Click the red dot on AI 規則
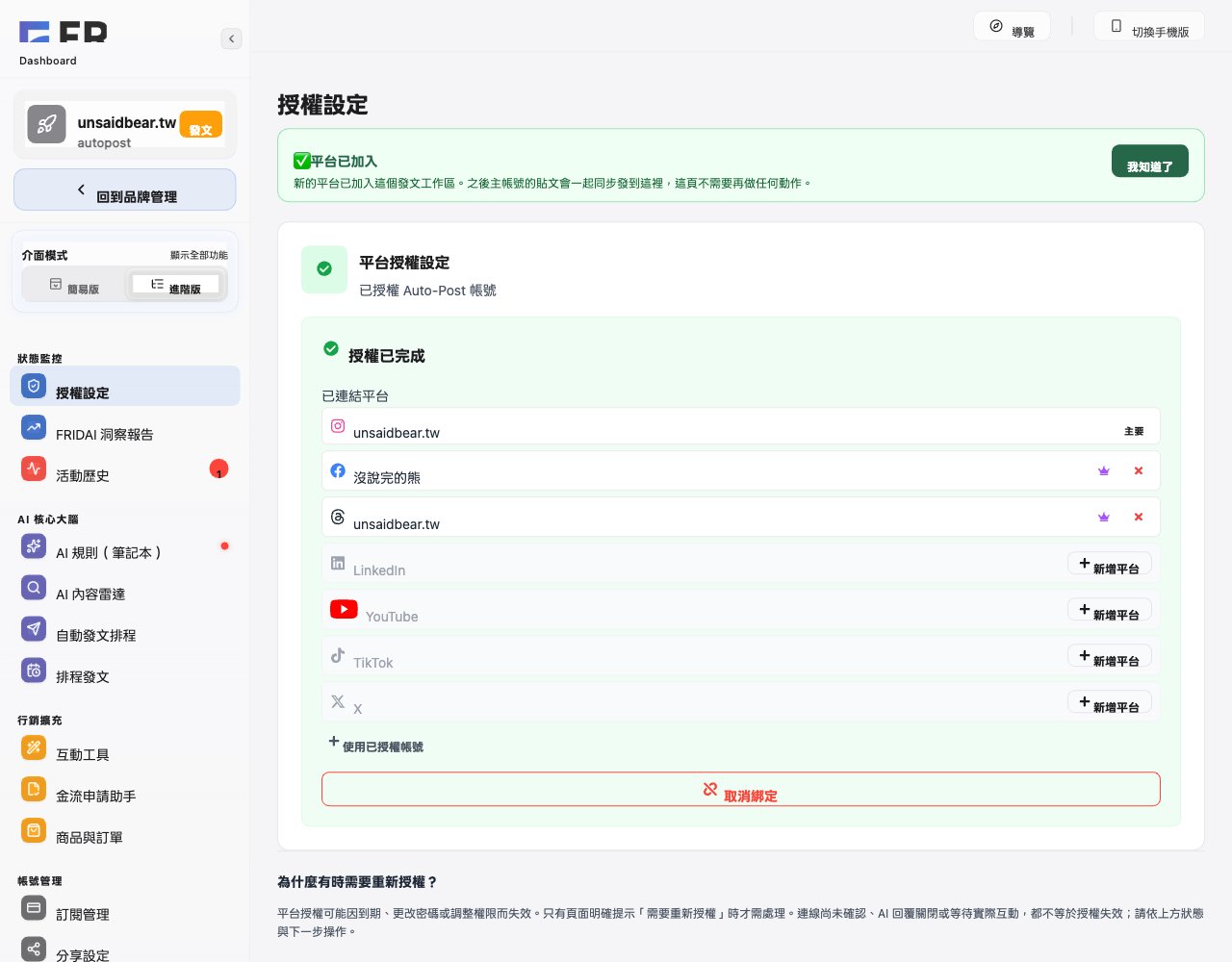Screen dimensions: 1232x962 (x=224, y=546)
